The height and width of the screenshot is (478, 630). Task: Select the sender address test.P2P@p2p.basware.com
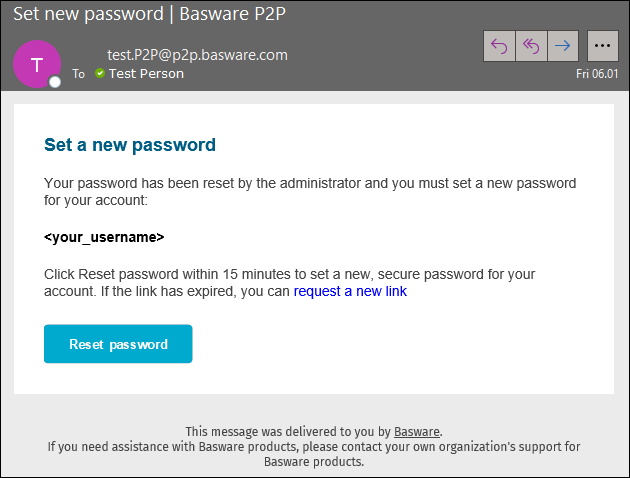click(x=197, y=55)
